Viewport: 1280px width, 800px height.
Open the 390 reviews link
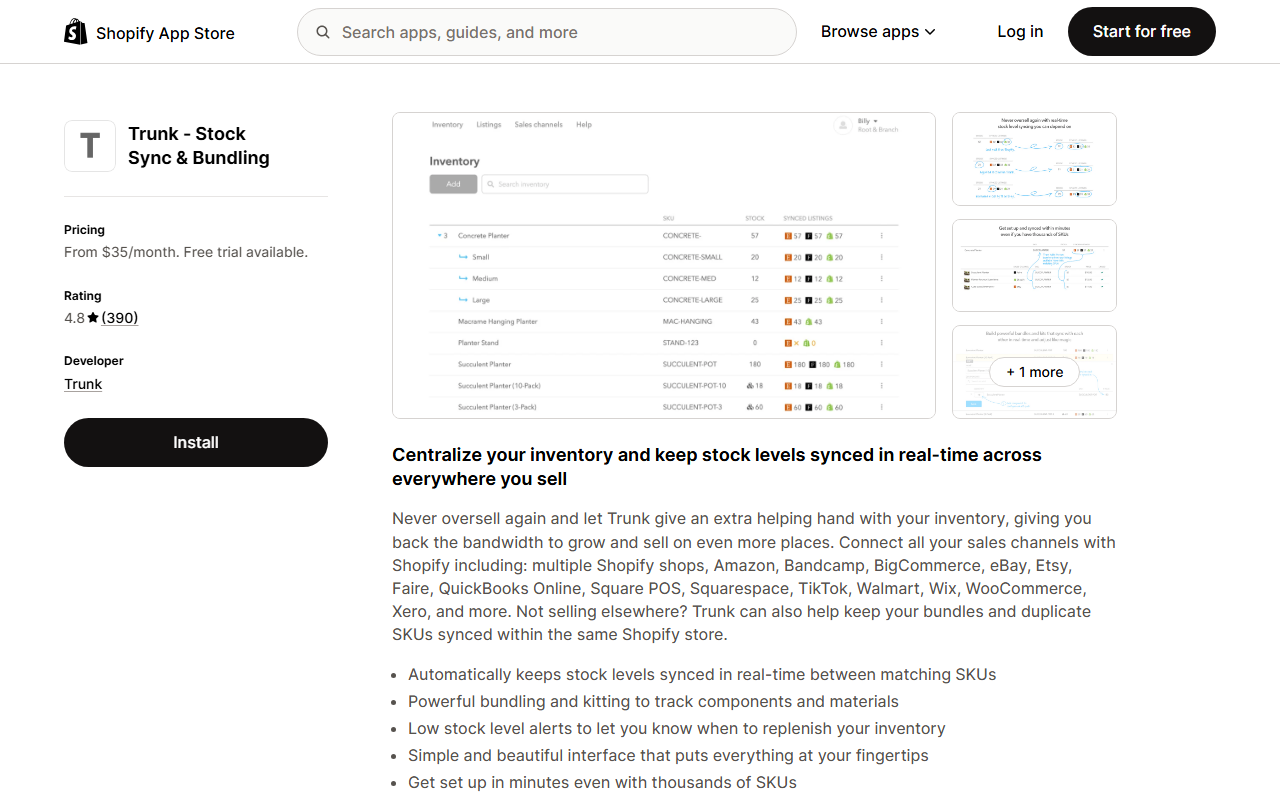[x=120, y=318]
